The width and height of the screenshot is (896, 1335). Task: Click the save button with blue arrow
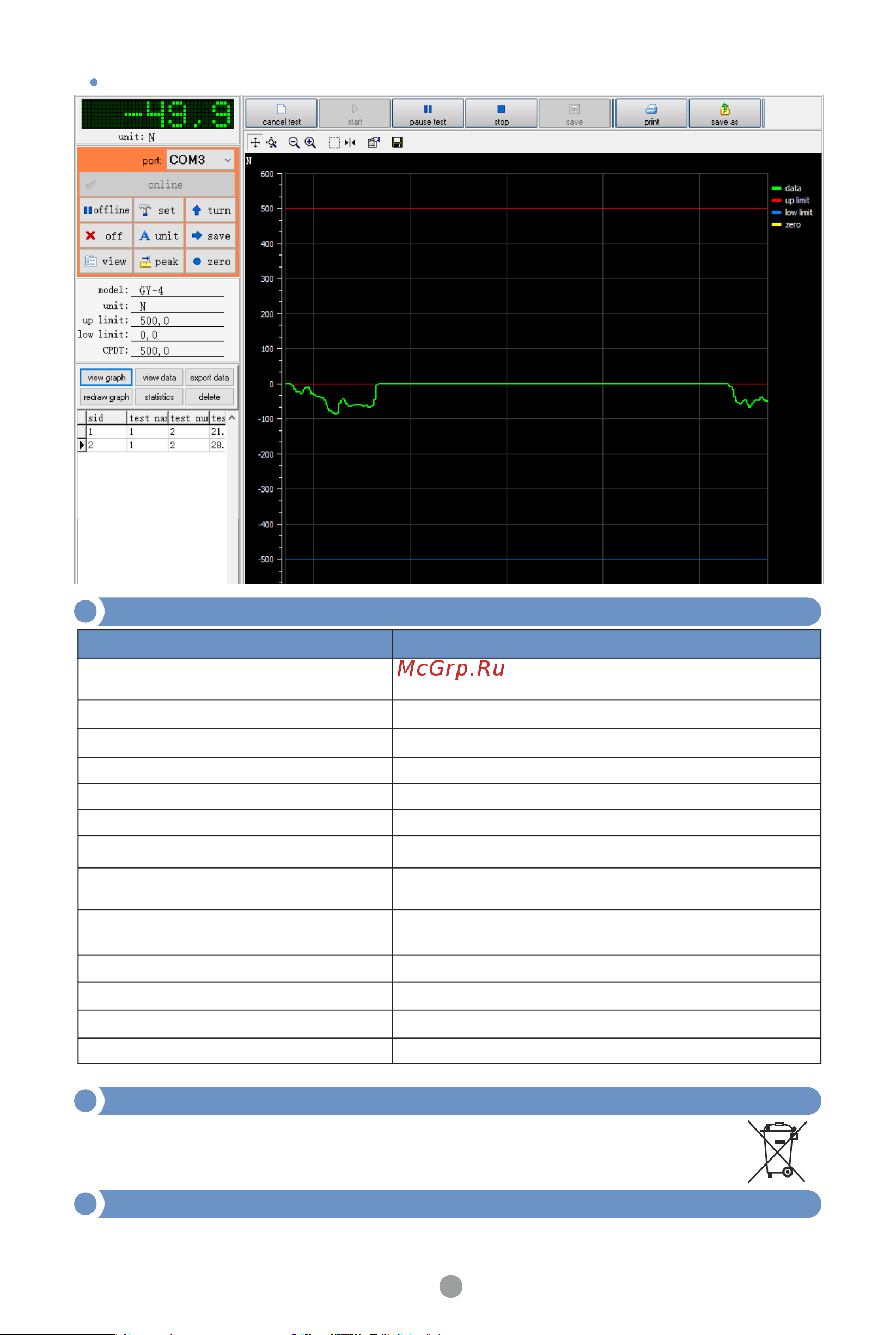tap(210, 236)
